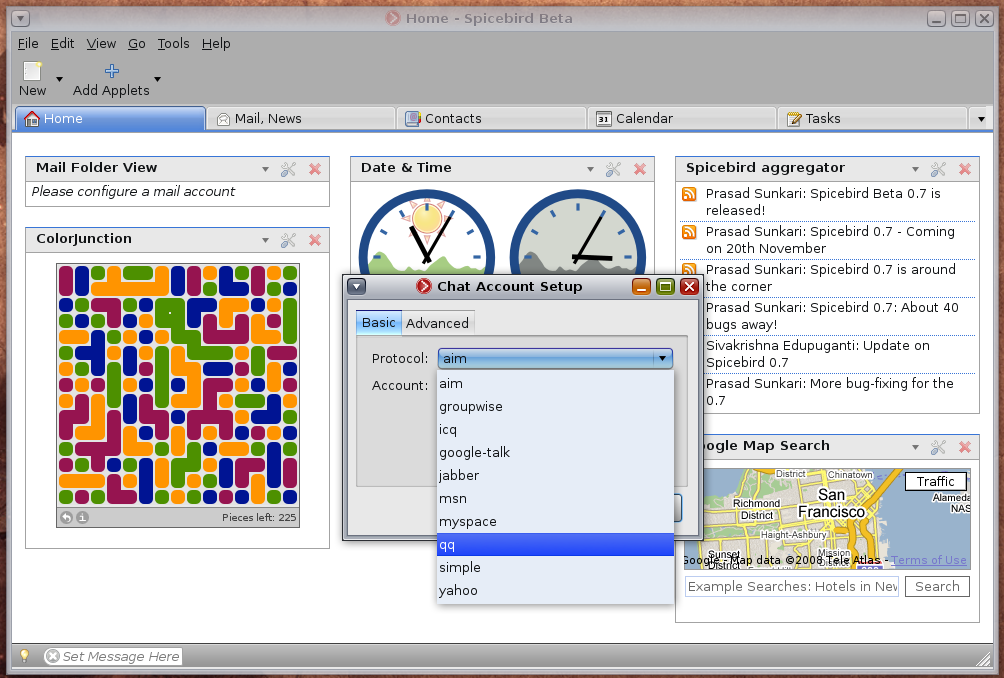
Task: Open ColorJunction settings wrench icon
Action: click(x=288, y=240)
